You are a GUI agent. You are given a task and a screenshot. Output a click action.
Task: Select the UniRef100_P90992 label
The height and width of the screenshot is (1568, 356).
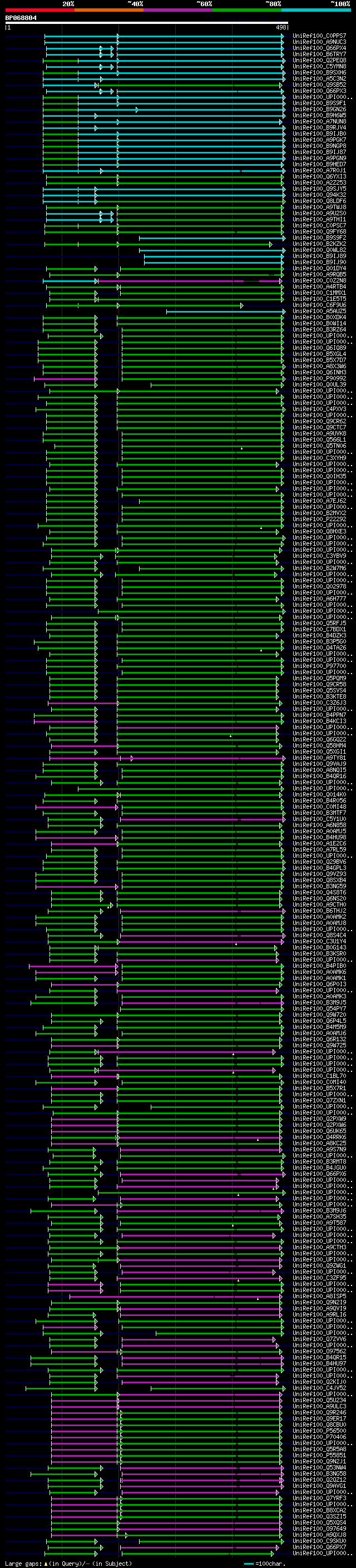pyautogui.click(x=319, y=379)
